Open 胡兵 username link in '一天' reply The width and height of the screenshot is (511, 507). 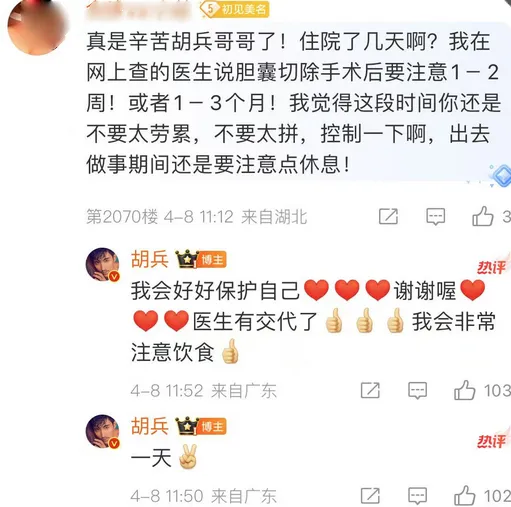150,426
